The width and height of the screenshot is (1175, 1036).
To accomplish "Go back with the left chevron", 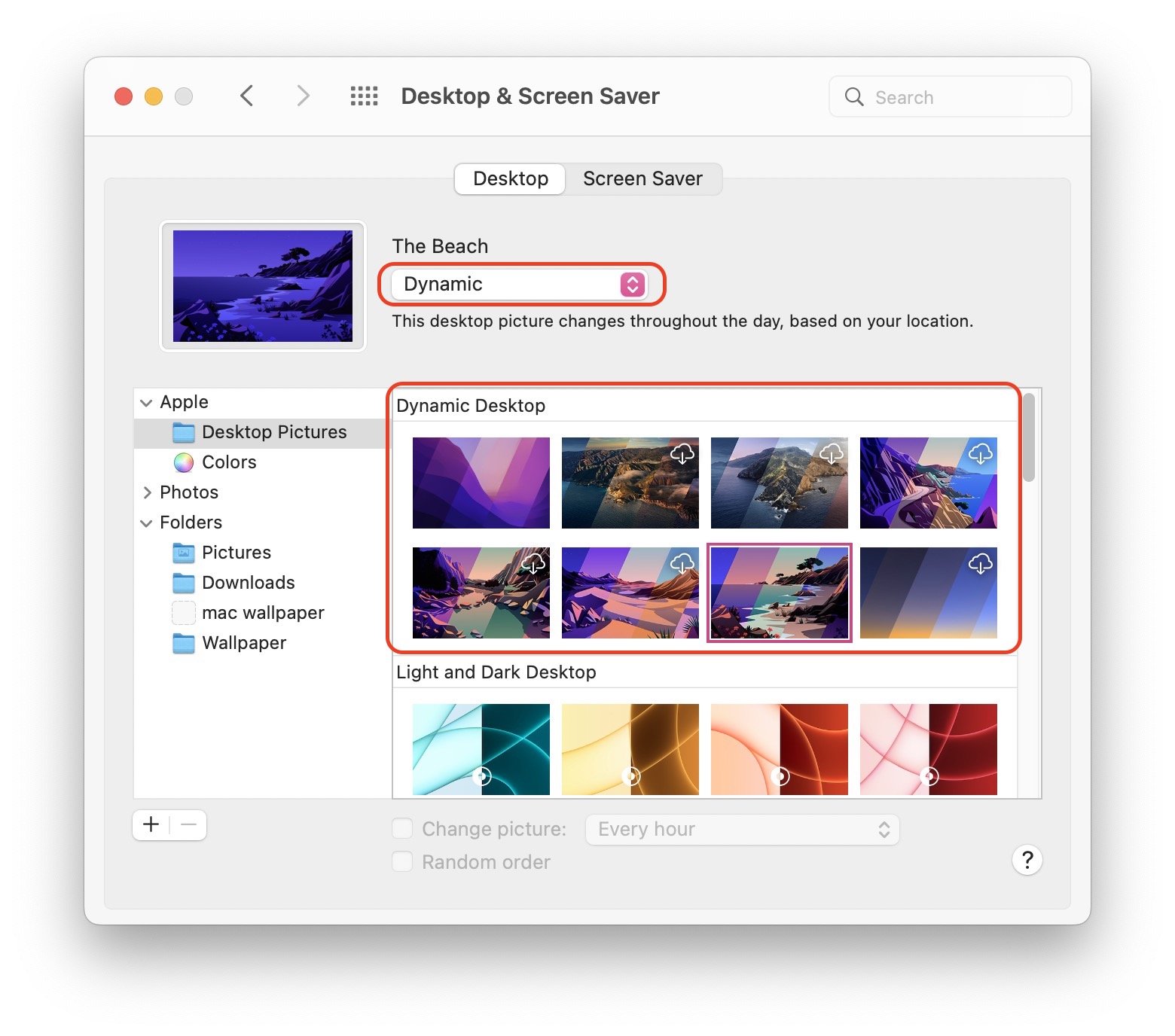I will 246,96.
